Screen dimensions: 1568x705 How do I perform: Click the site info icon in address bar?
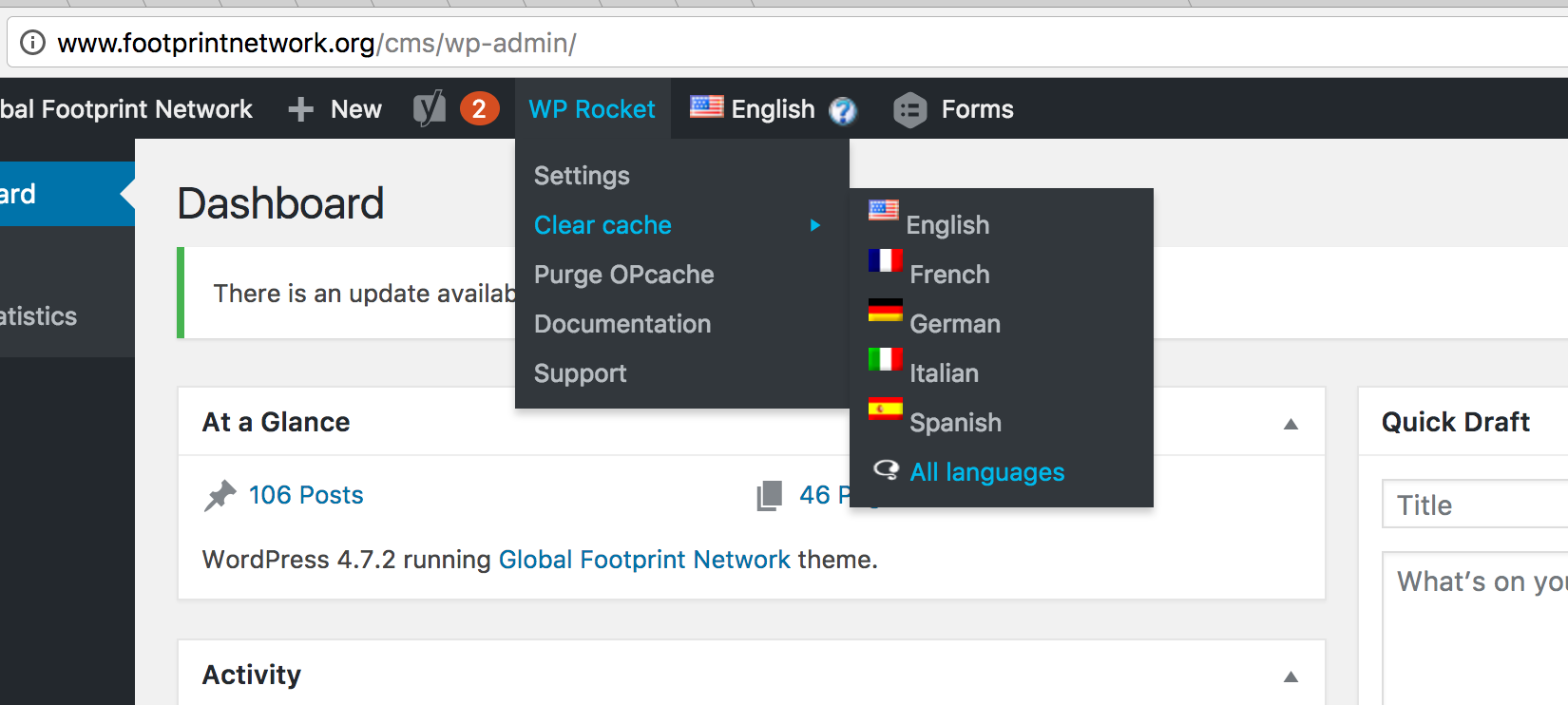click(32, 43)
